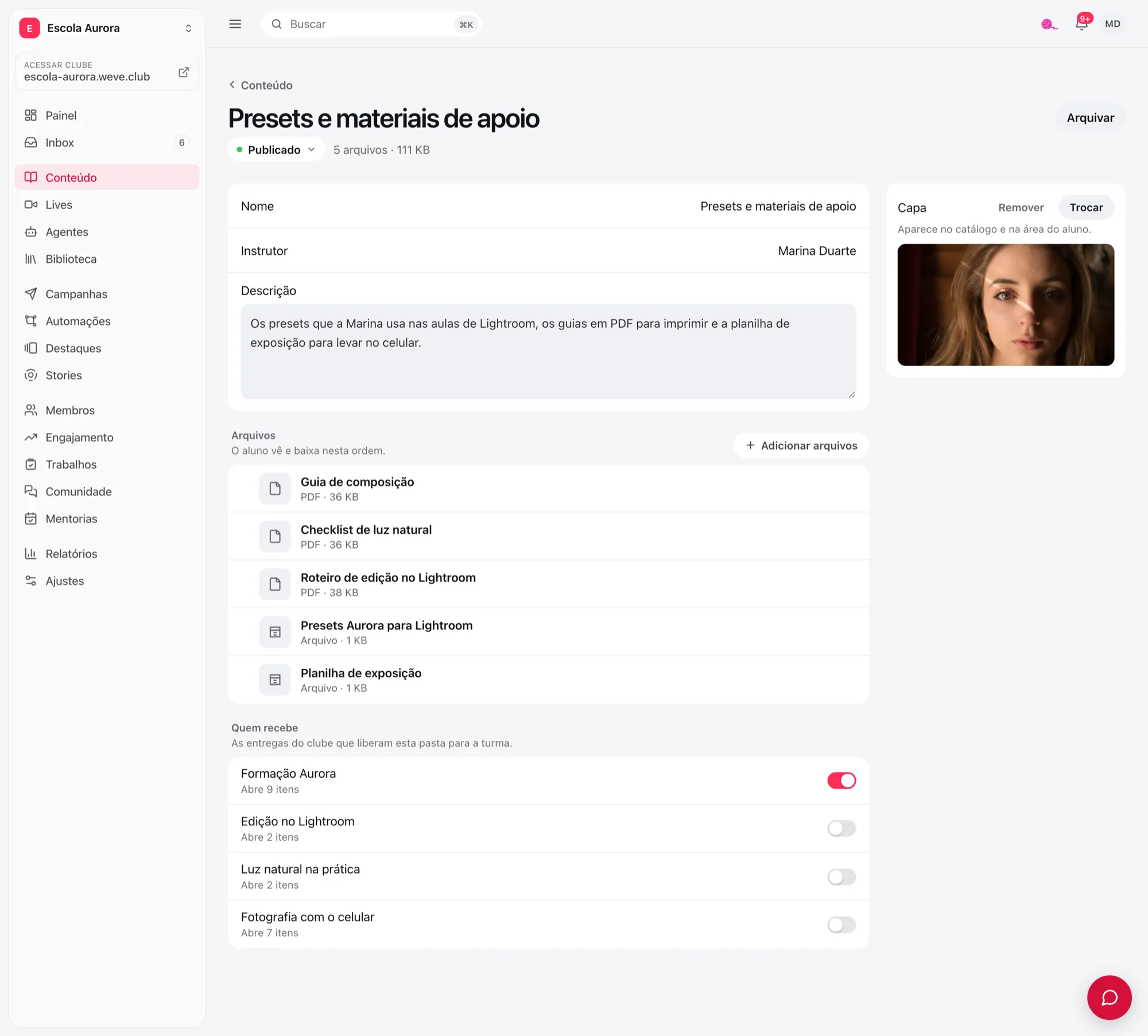1148x1036 pixels.
Task: Expand the Escola Aurora workspace switcher
Action: (x=188, y=28)
